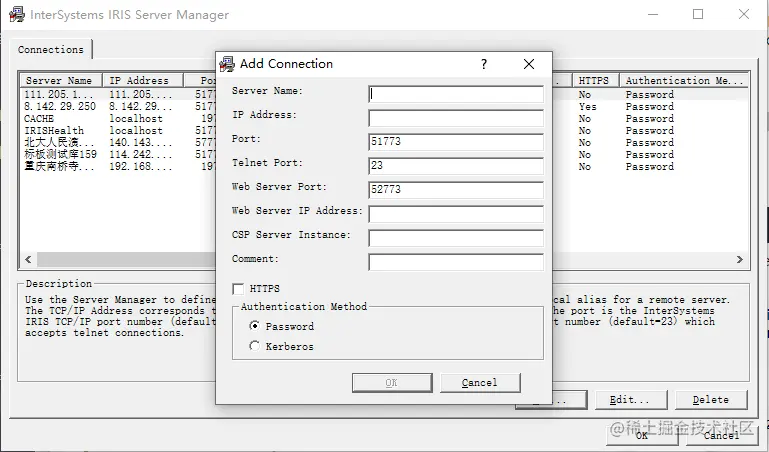769x452 pixels.
Task: Enable the HTTPS checkbox
Action: tap(238, 289)
